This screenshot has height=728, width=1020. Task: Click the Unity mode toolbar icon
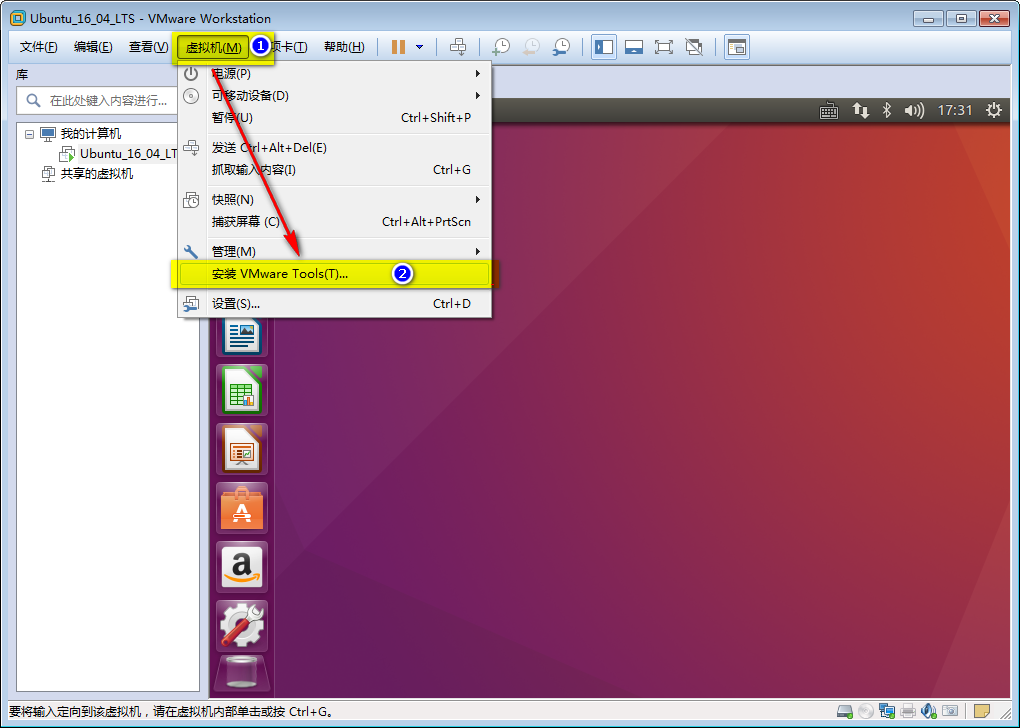(x=694, y=47)
